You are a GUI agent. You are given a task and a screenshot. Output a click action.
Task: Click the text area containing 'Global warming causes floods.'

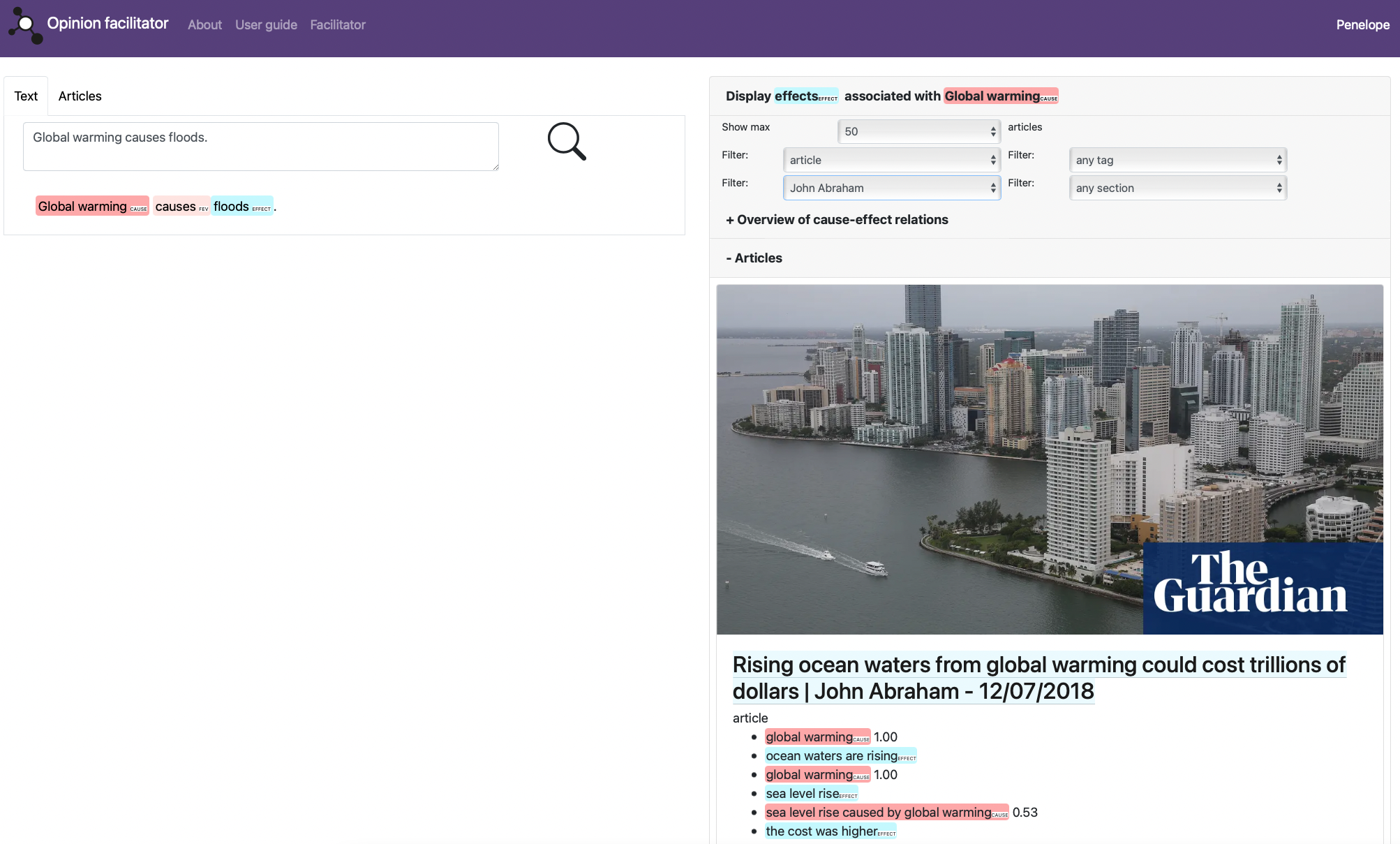point(261,147)
